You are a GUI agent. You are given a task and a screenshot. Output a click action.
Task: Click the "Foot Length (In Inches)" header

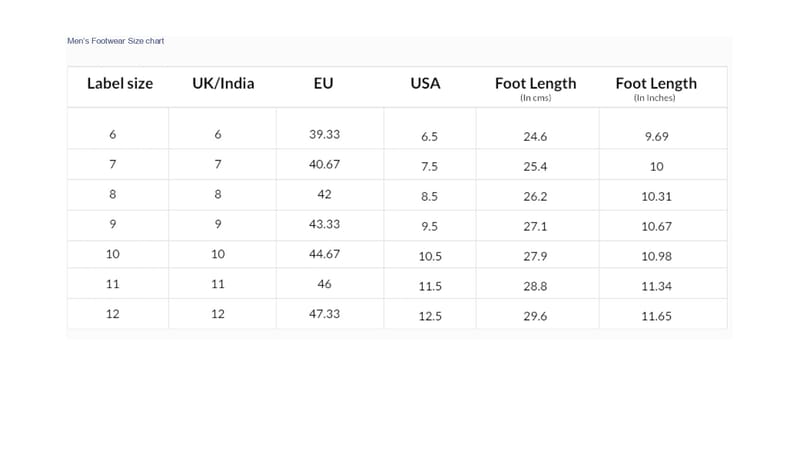[x=656, y=88]
